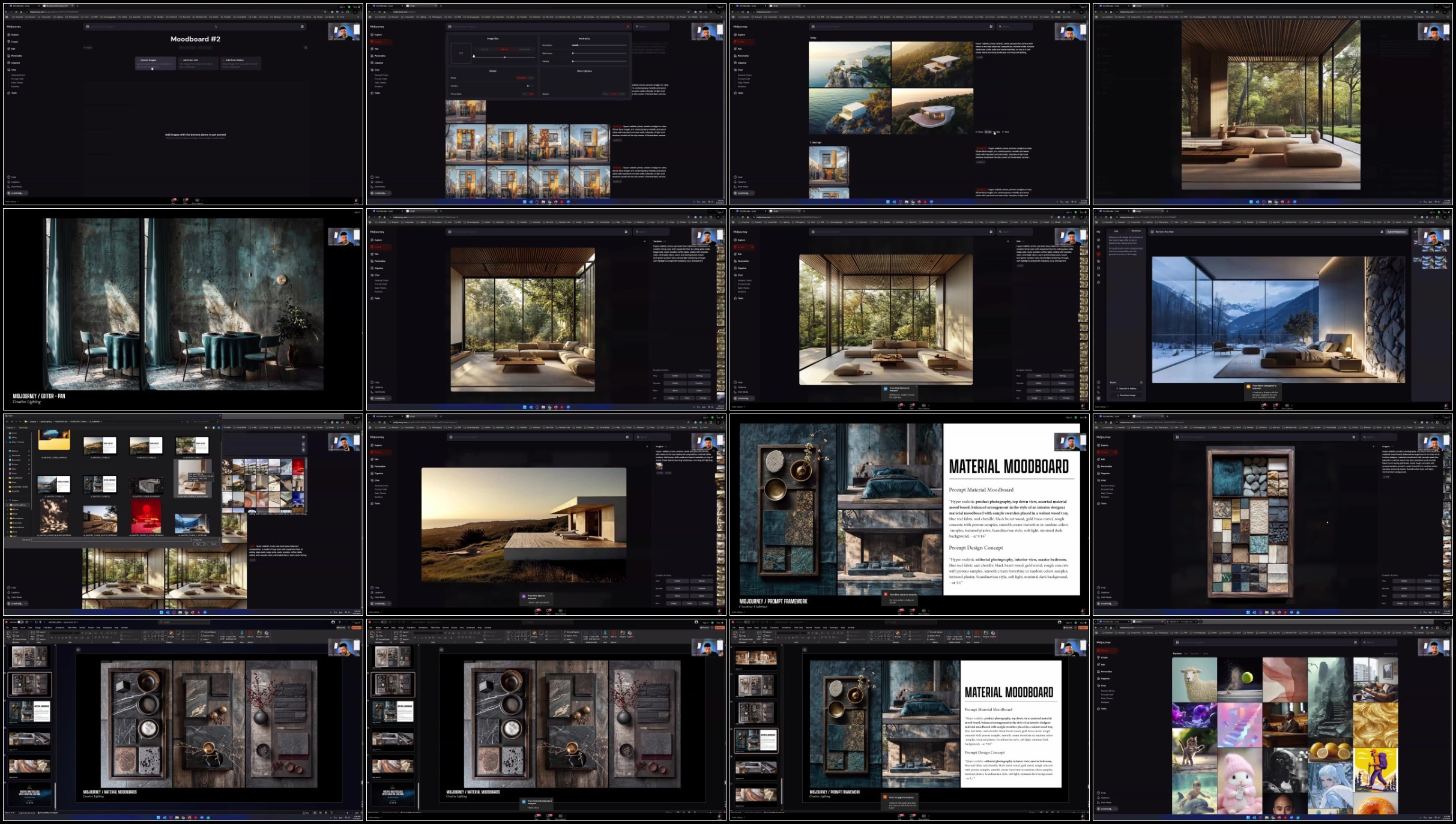Click Vary Strong beside the sample tray image
This screenshot has height=824, width=1456.
[1428, 581]
